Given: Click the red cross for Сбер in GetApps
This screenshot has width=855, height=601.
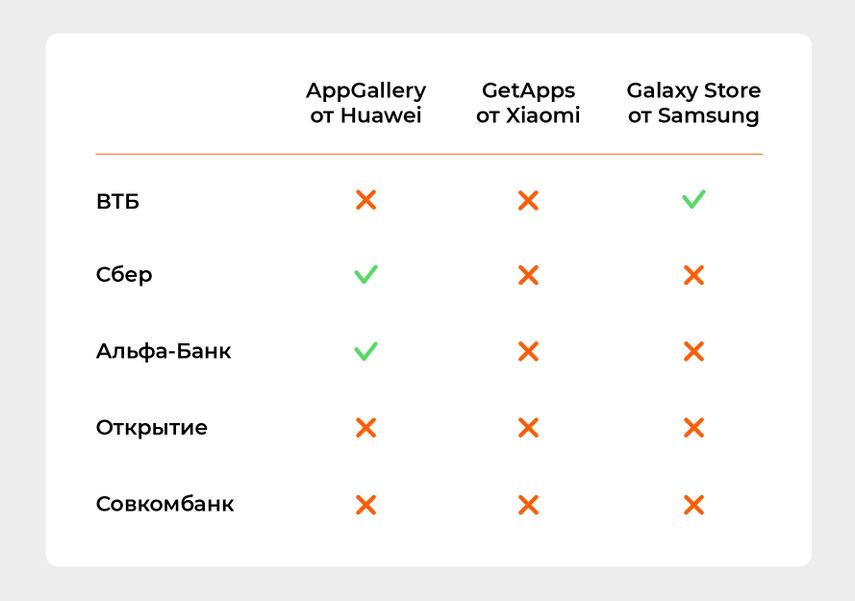Looking at the screenshot, I should [x=528, y=275].
